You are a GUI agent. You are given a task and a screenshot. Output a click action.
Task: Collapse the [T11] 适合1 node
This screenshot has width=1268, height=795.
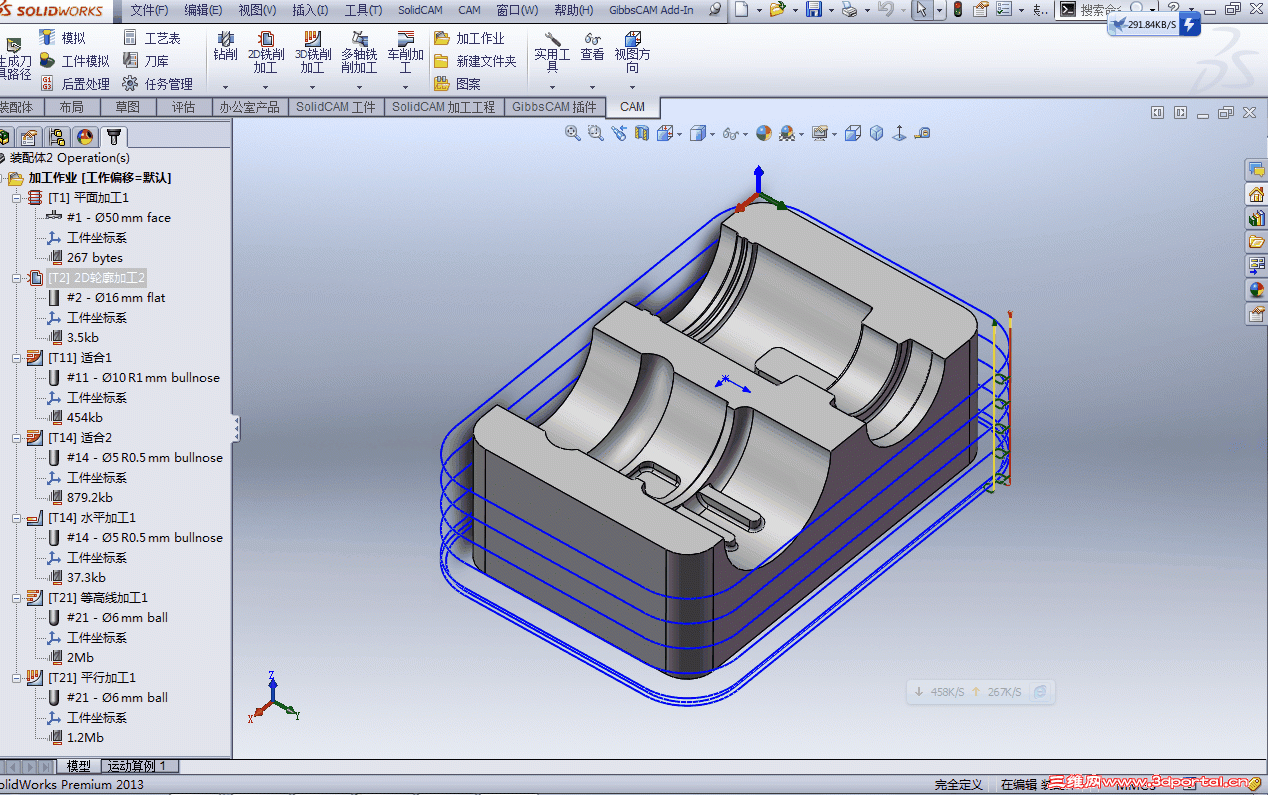click(16, 358)
